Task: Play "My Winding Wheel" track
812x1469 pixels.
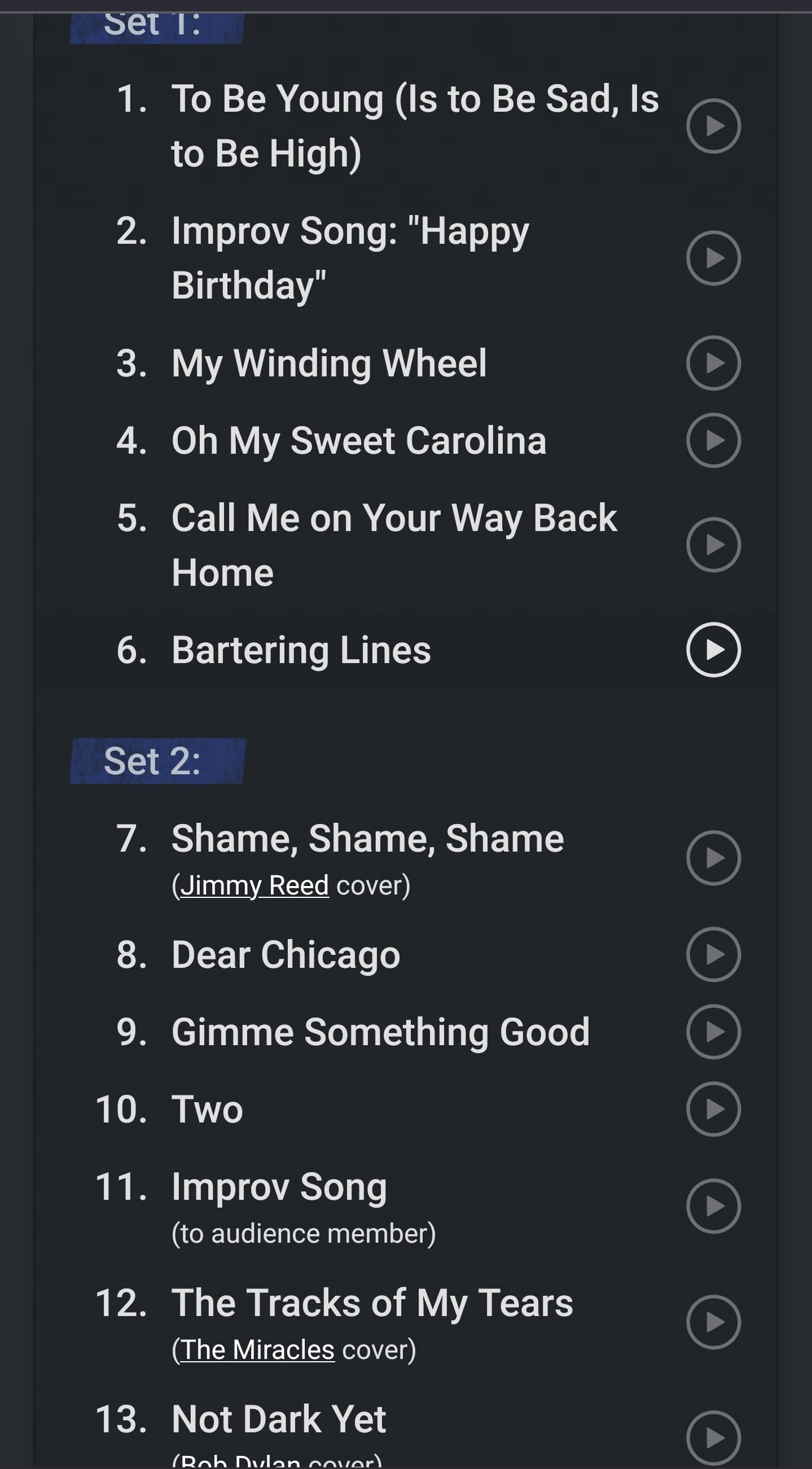Action: (x=713, y=363)
